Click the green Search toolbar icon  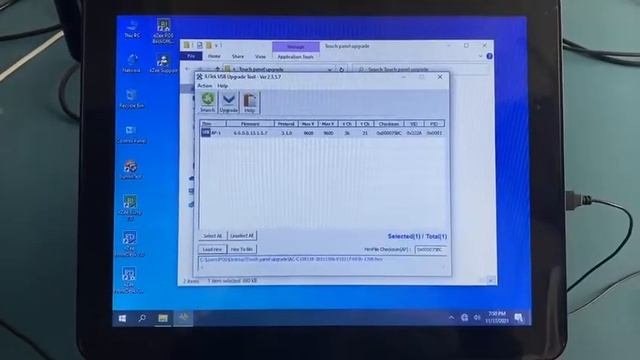click(x=208, y=102)
